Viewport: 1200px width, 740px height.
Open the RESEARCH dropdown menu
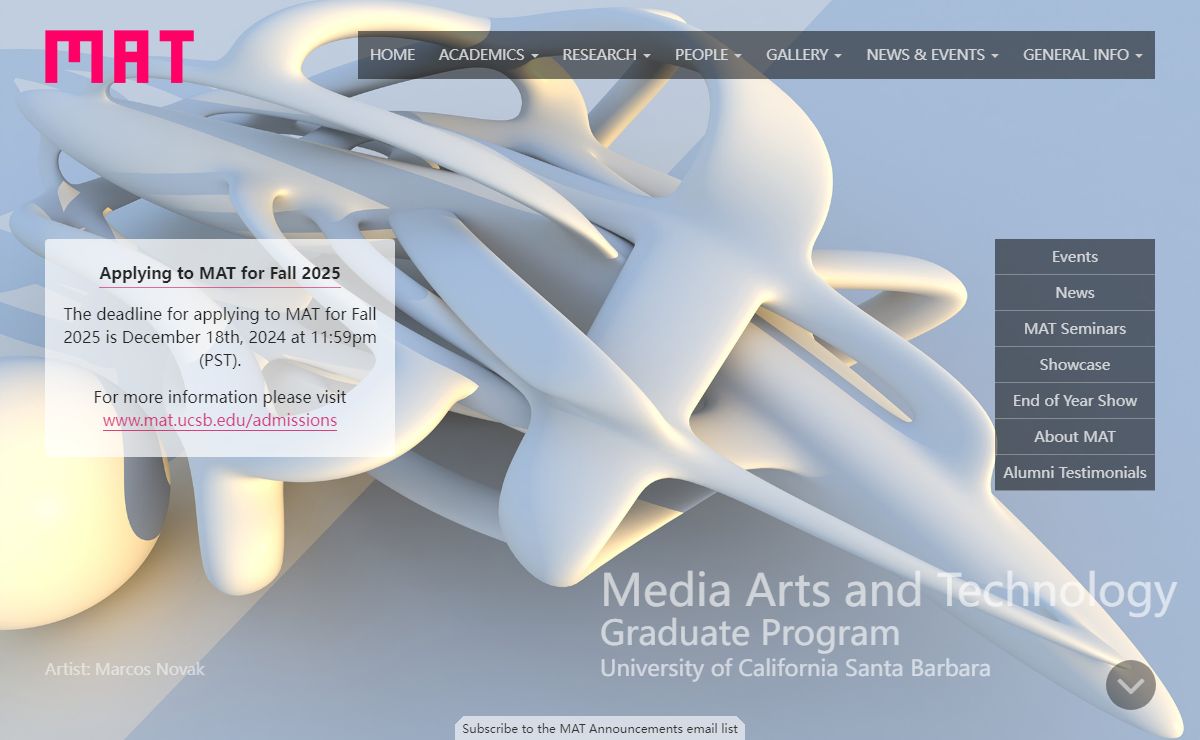point(606,55)
